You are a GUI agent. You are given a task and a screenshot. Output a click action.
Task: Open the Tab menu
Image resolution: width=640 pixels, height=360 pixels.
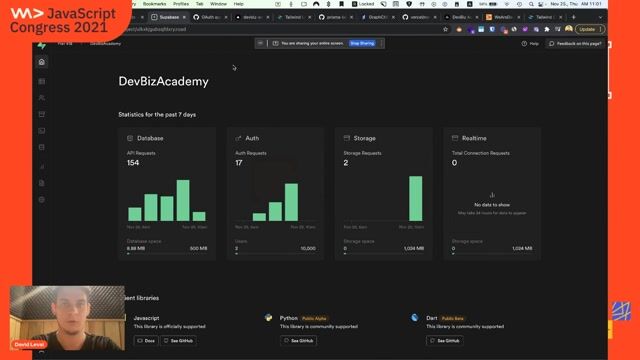click(x=200, y=4)
